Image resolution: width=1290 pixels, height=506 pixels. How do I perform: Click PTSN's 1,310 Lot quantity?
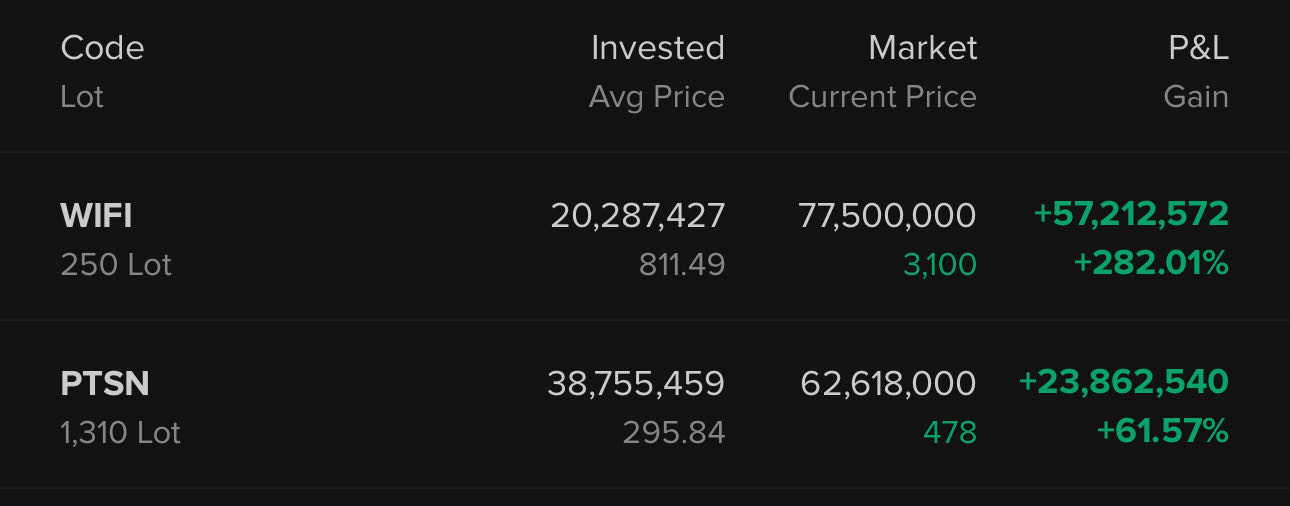pyautogui.click(x=121, y=433)
